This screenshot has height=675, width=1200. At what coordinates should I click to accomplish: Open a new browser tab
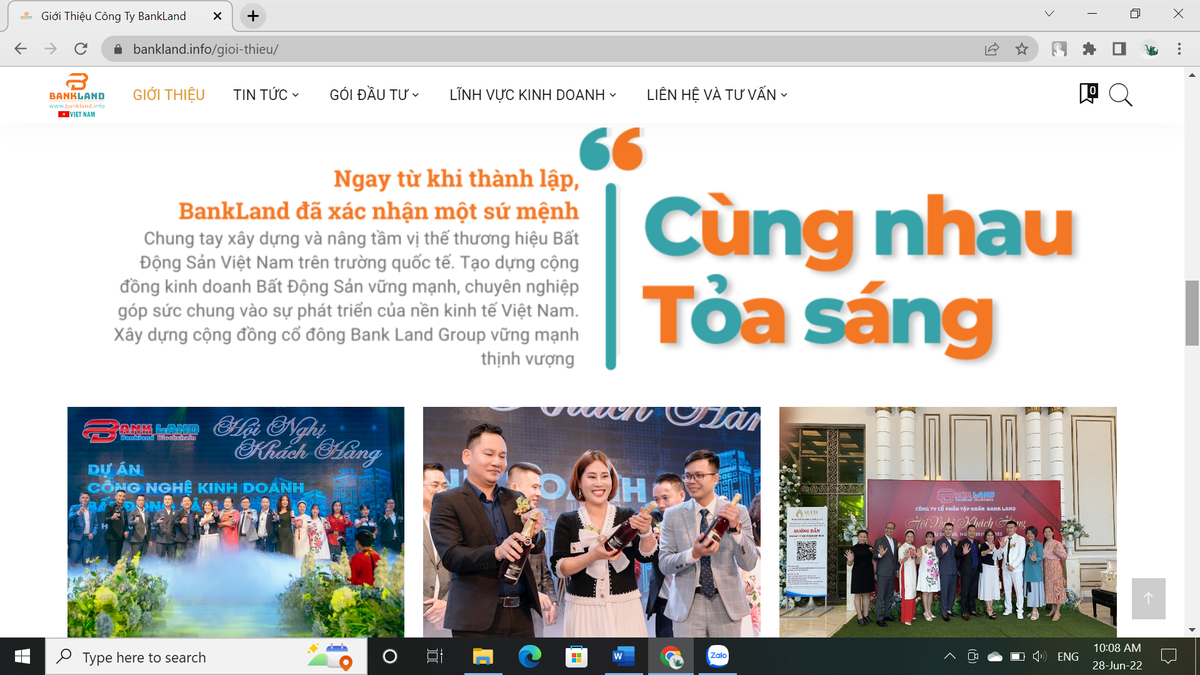coord(253,16)
